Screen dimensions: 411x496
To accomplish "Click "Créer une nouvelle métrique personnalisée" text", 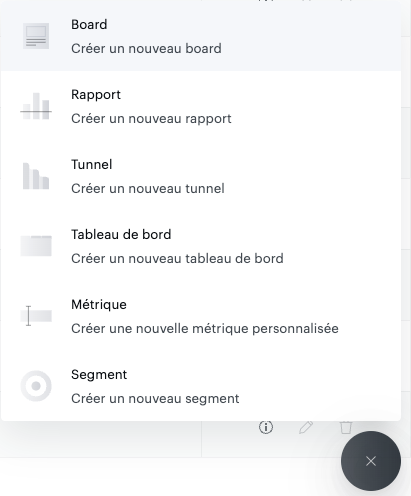I will click(x=205, y=329).
